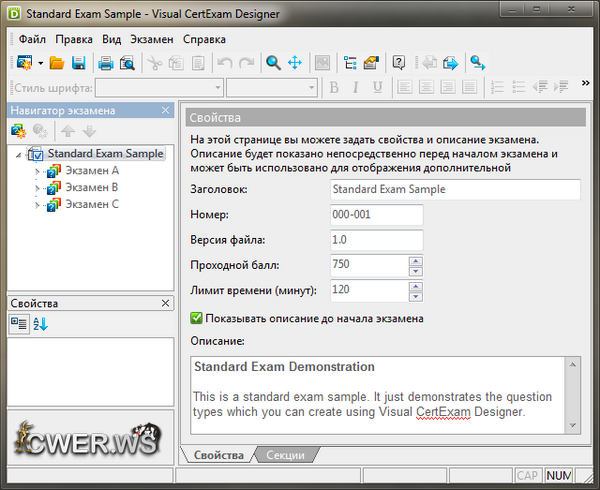This screenshot has width=600, height=490.
Task: Click the Заголовок text field
Action: coord(454,189)
